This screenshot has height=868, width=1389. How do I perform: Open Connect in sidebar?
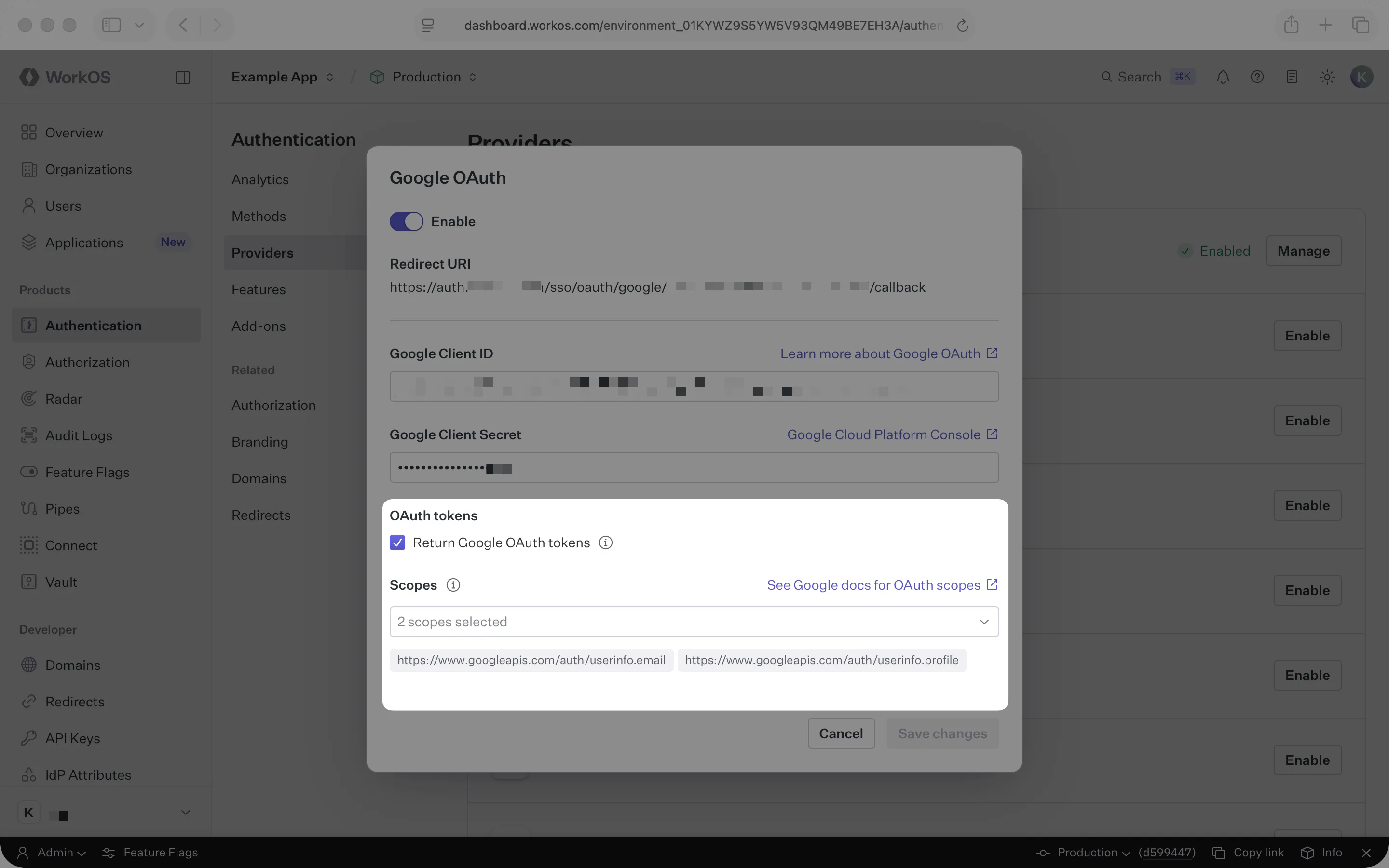point(106,545)
